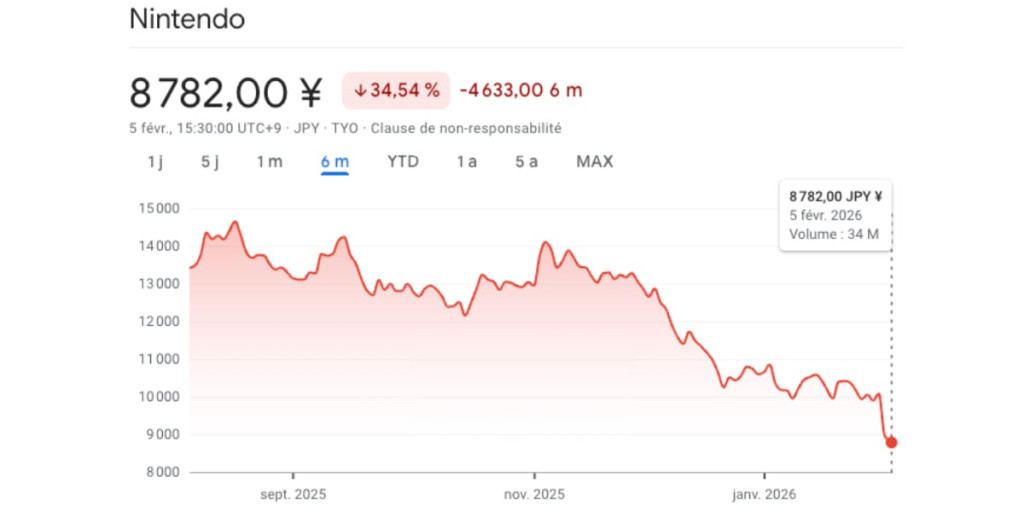
Task: Click the red end-point dot on chart
Action: (891, 442)
